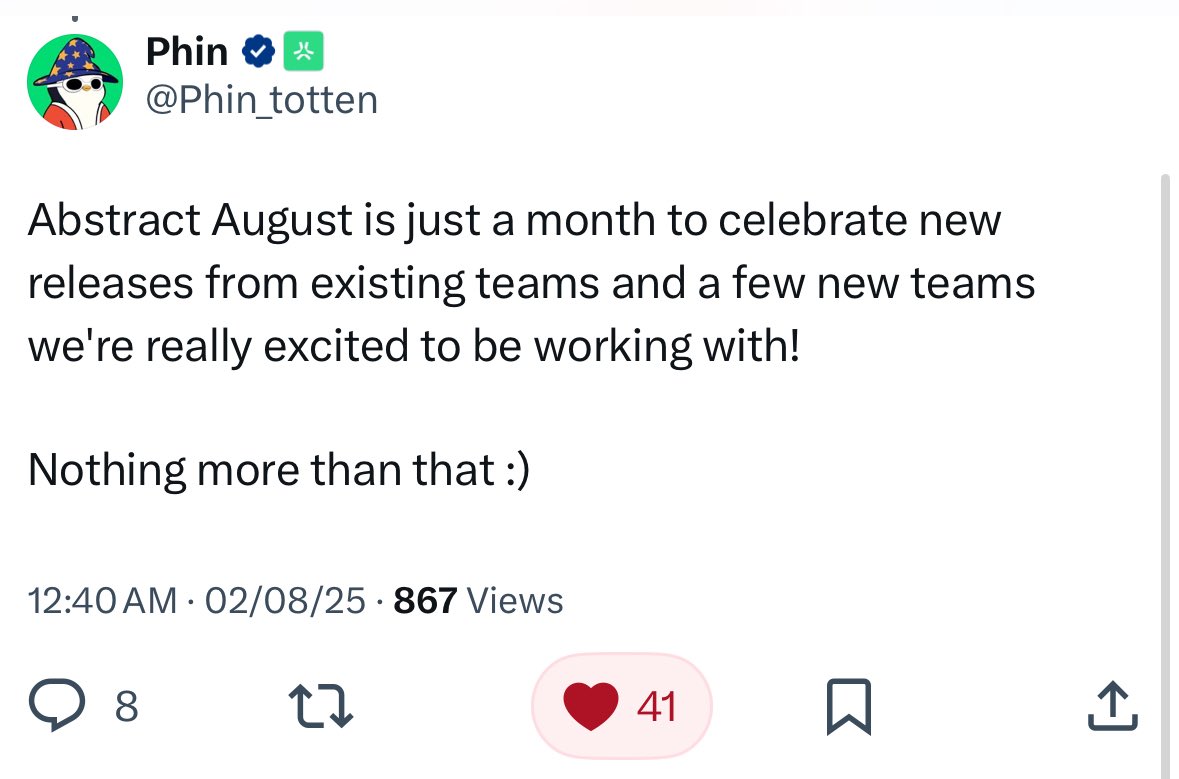Image resolution: width=1179 pixels, height=779 pixels.
Task: Click the 02/08/25 date
Action: pyautogui.click(x=285, y=601)
